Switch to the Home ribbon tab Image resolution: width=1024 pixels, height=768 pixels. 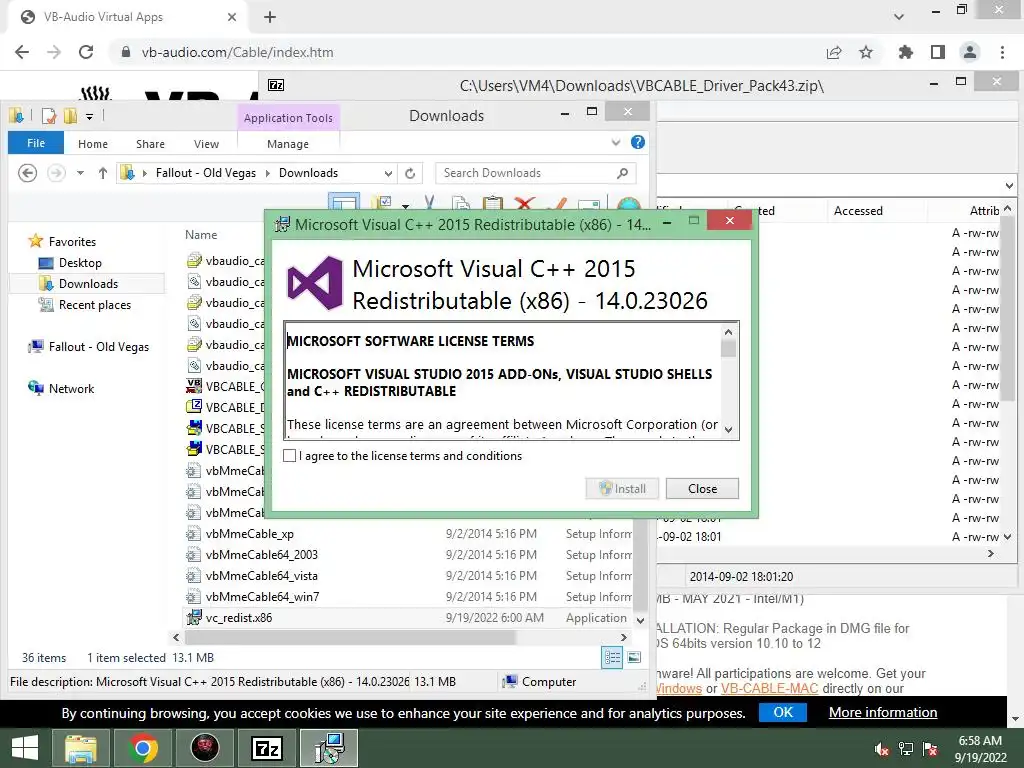(93, 144)
